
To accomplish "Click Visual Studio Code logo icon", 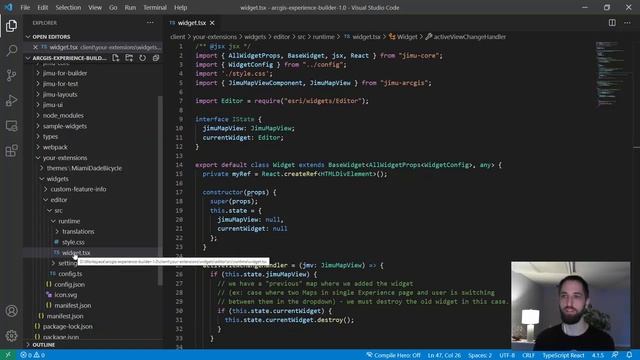I will coord(9,7).
